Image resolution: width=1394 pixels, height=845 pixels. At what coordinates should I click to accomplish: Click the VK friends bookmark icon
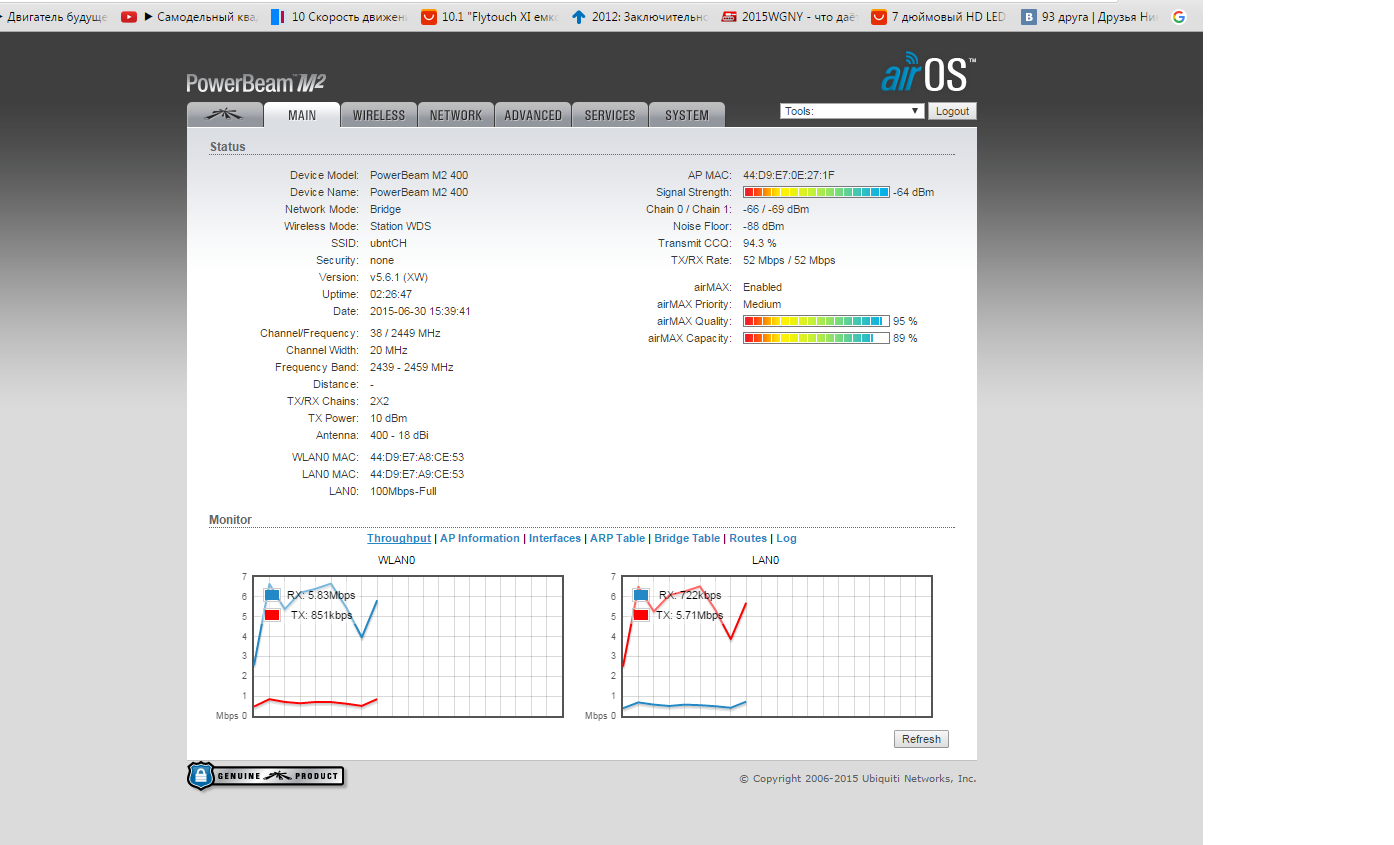click(1028, 16)
